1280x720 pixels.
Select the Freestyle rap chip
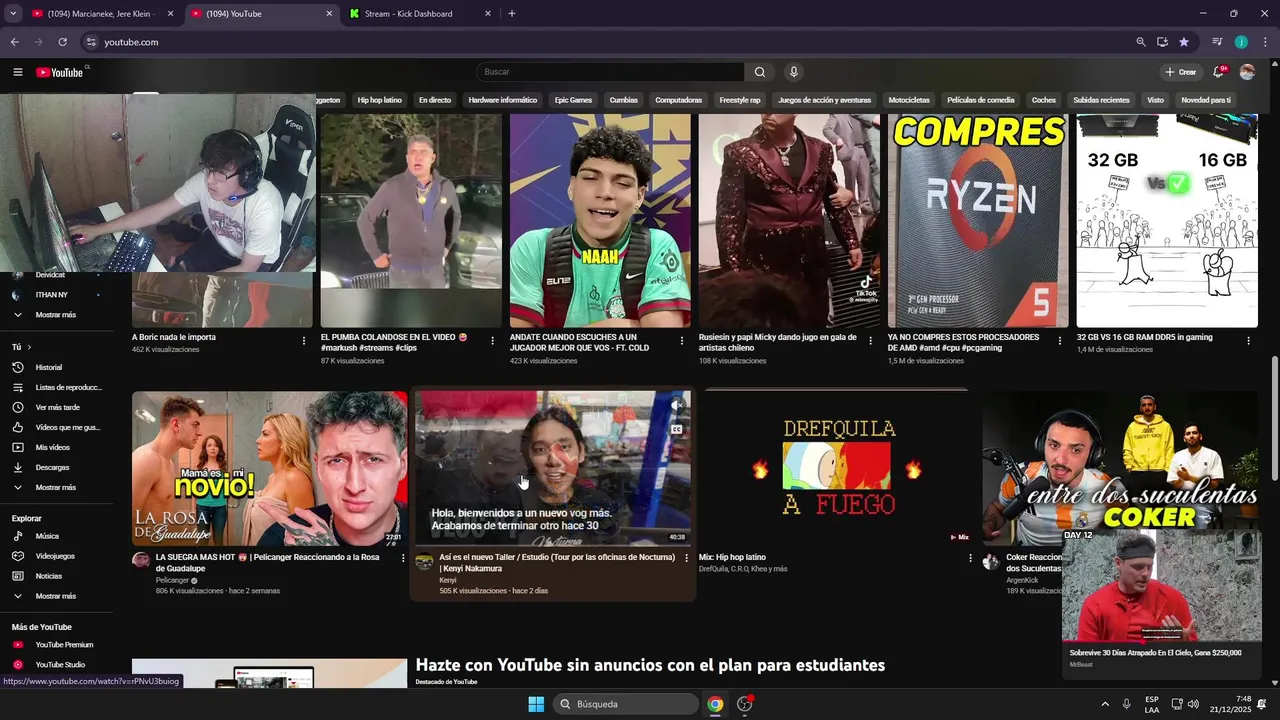(740, 100)
